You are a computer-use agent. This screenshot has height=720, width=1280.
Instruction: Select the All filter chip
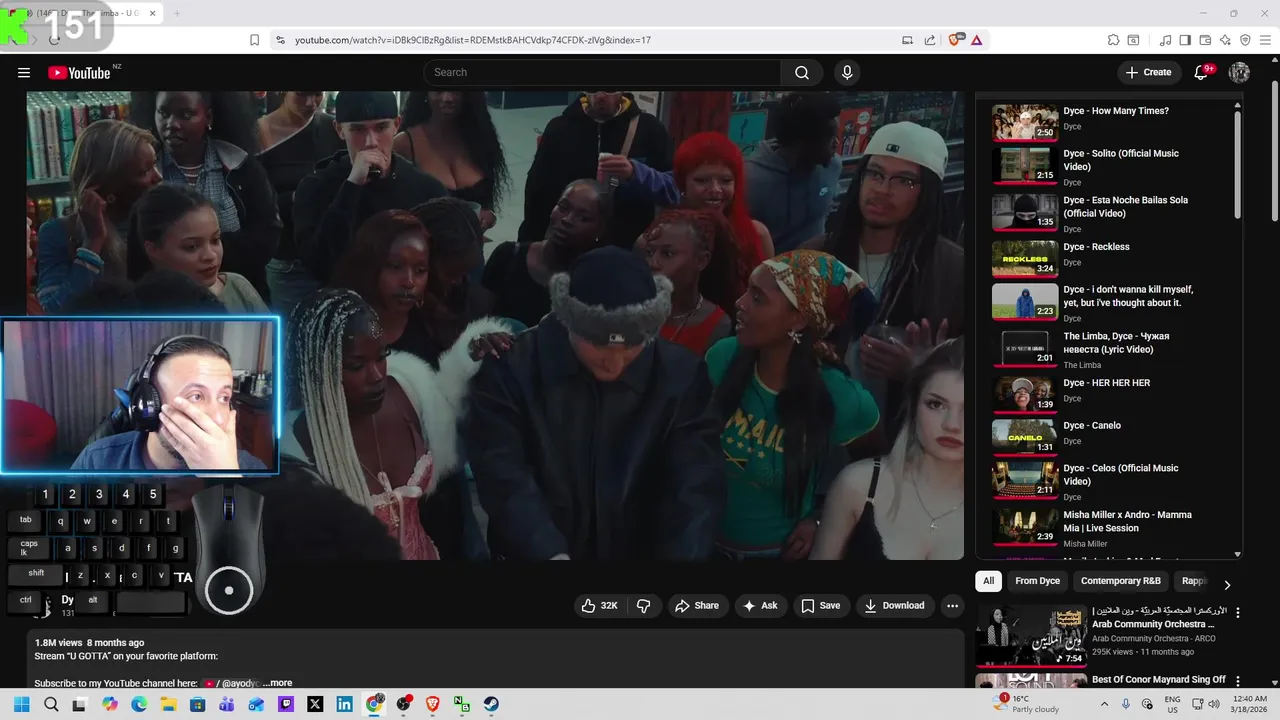[988, 581]
